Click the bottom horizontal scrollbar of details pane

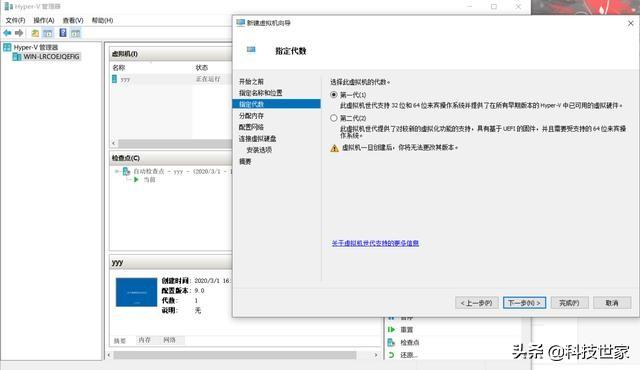point(235,355)
